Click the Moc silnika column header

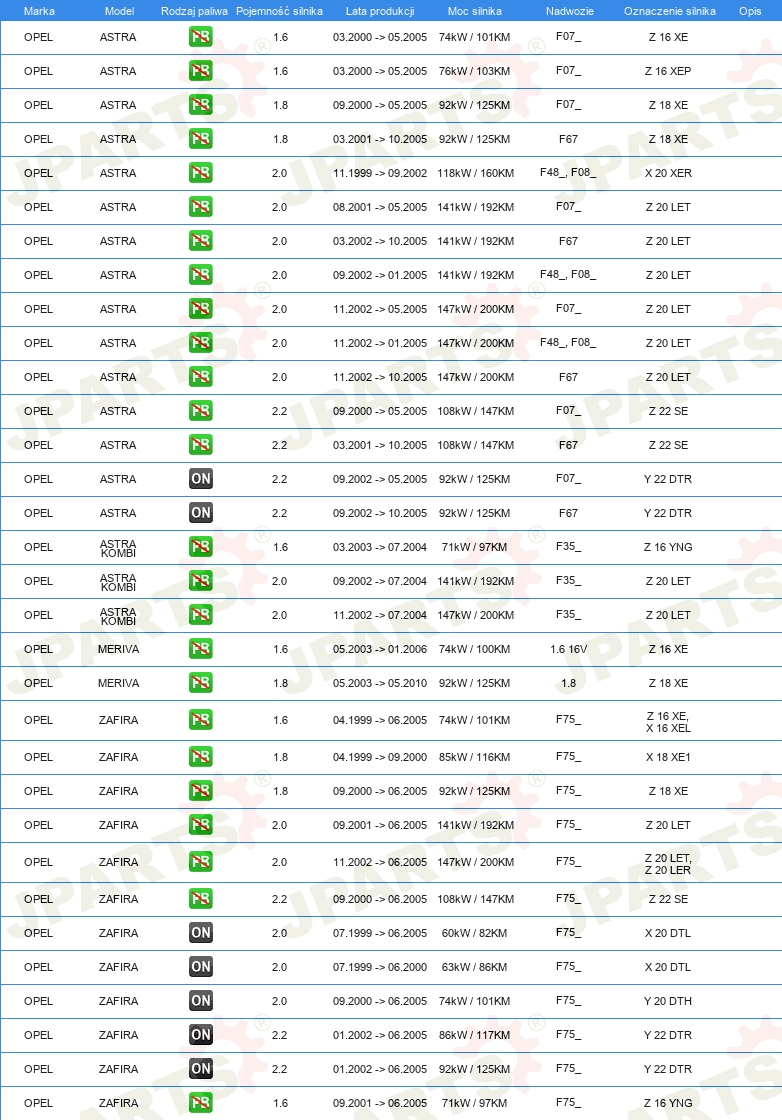click(474, 11)
